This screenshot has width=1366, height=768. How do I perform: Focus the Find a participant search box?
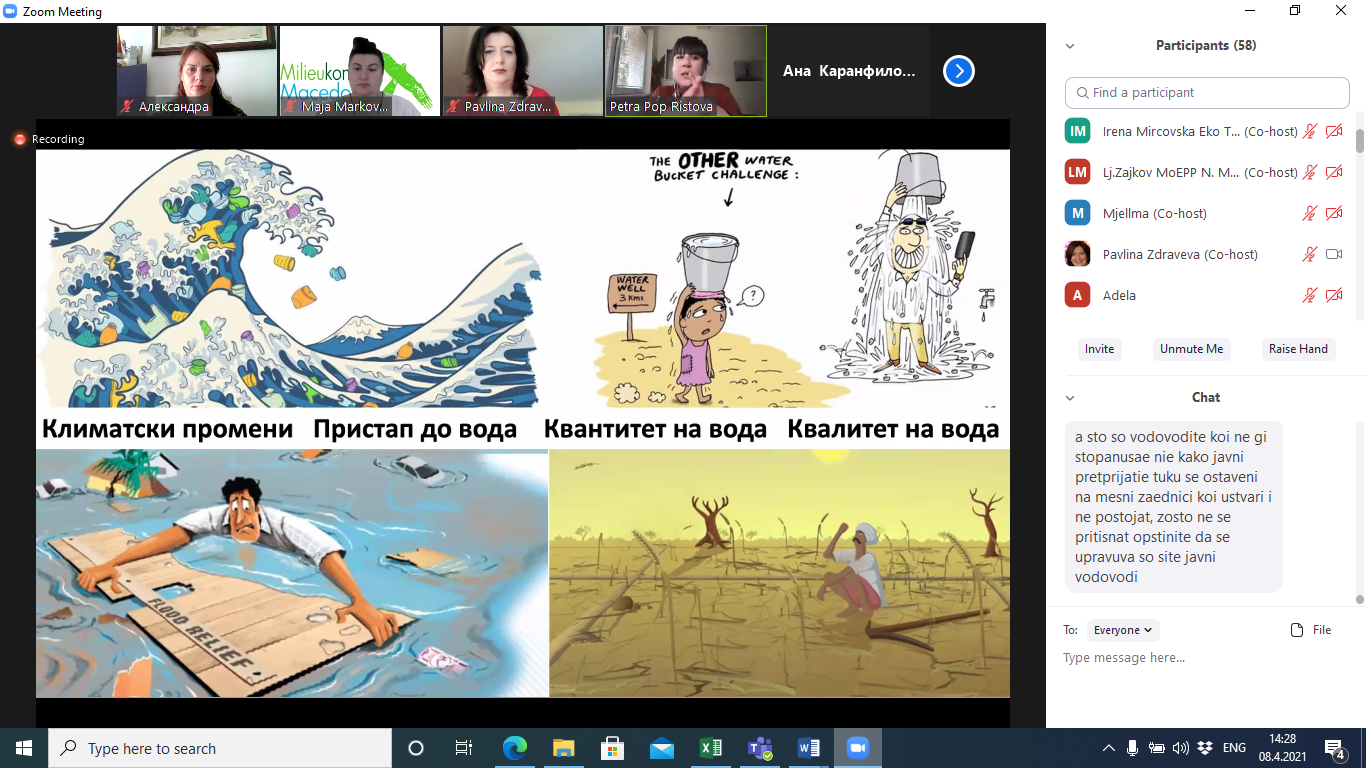[x=1207, y=92]
